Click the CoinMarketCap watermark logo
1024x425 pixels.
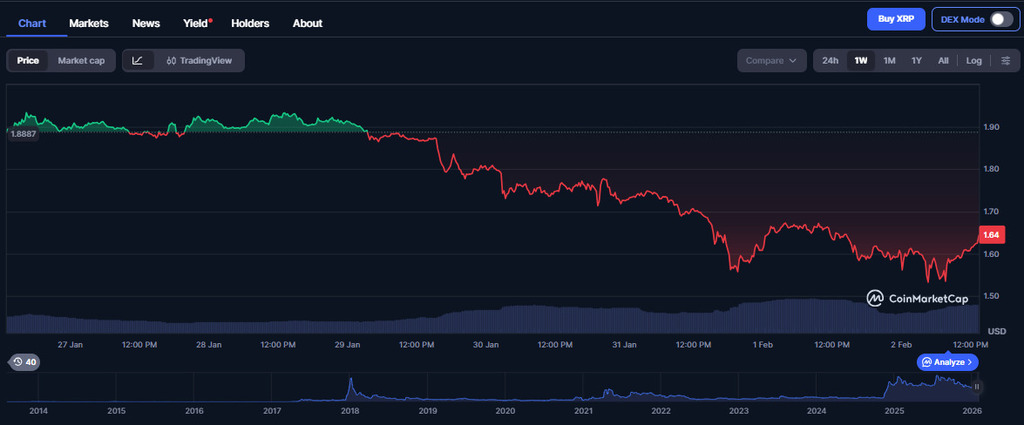tap(917, 298)
